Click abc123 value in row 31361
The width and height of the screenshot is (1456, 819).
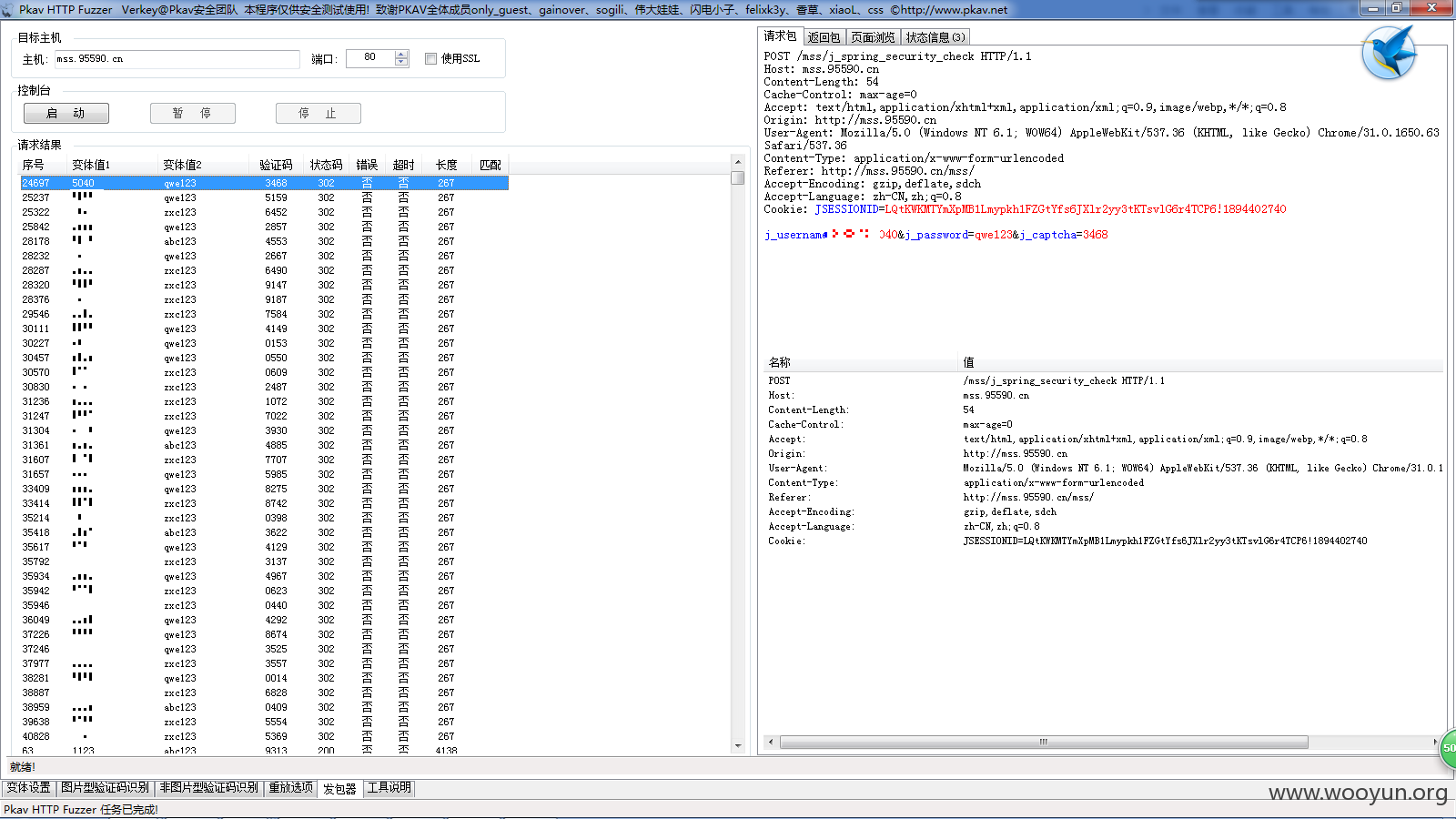tap(180, 445)
